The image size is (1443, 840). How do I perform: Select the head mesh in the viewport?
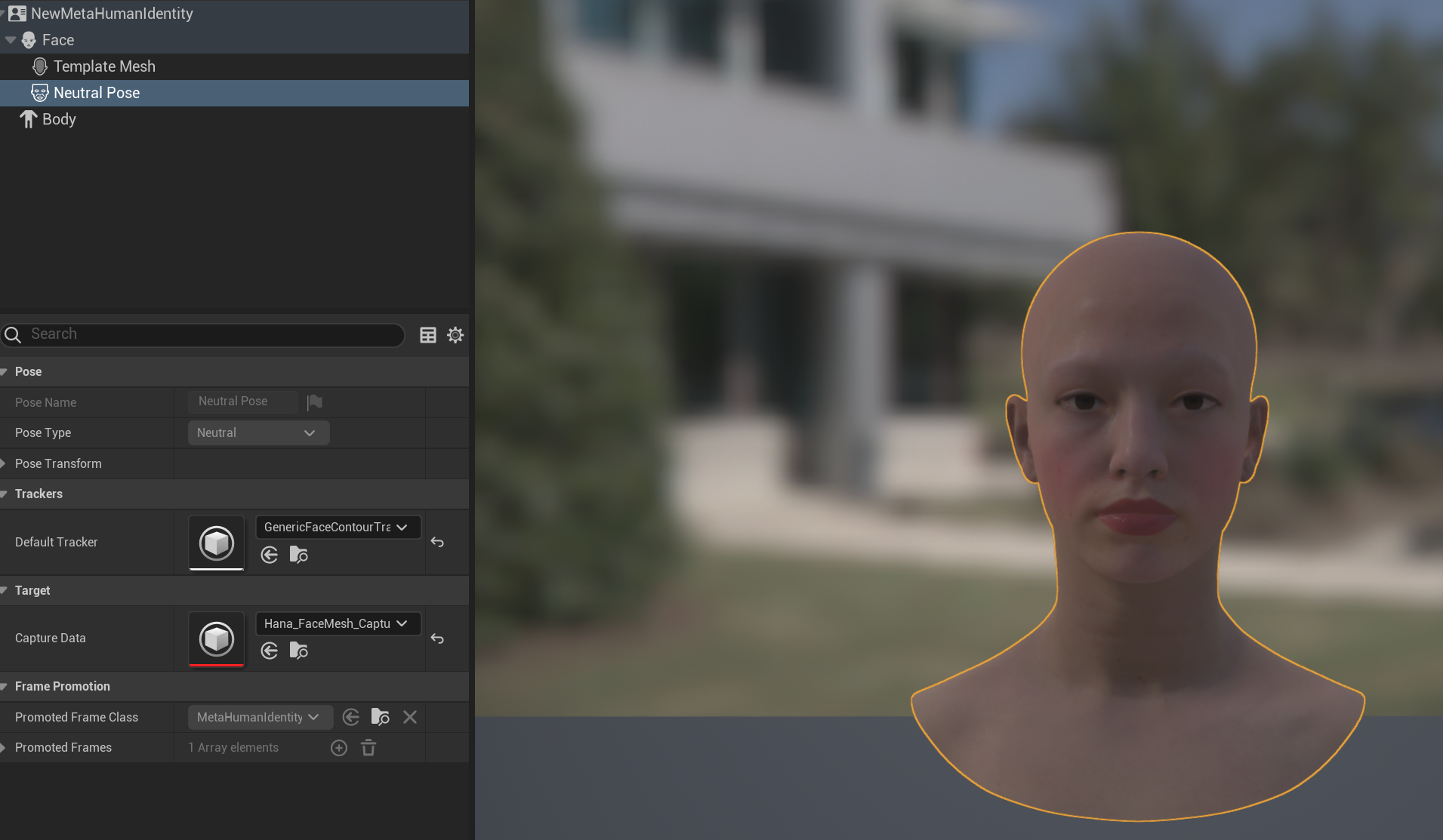point(1138,526)
